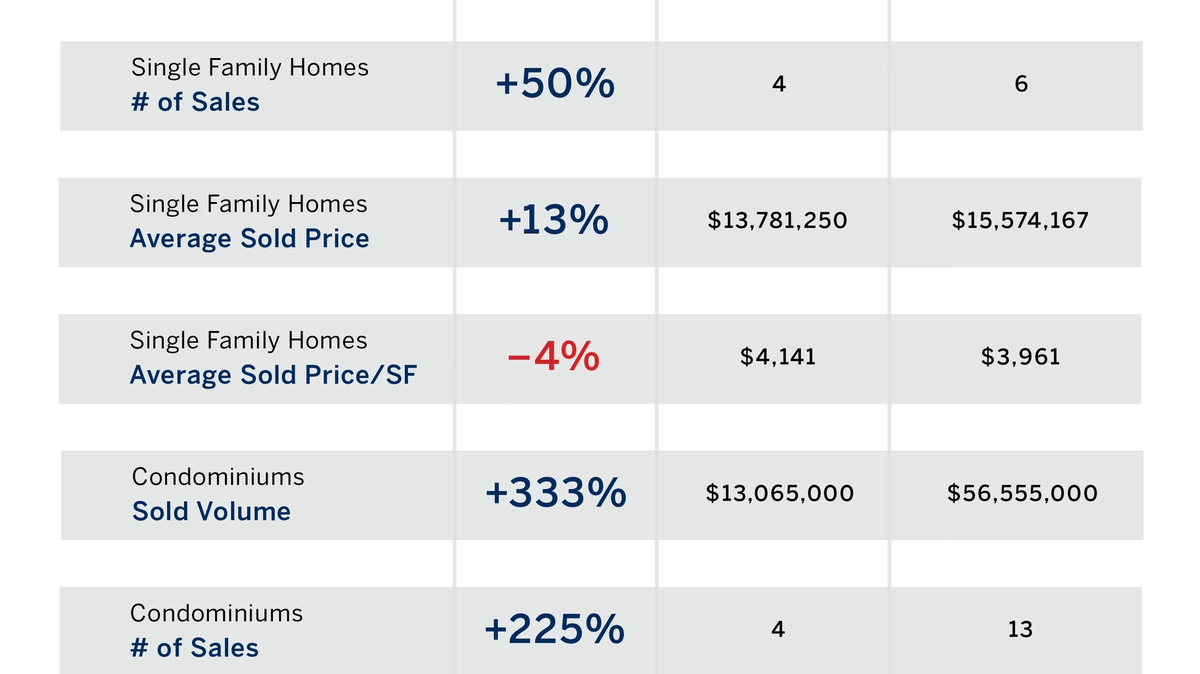The image size is (1200, 674).
Task: Click the $13,065,000 sold volume value
Action: point(779,493)
